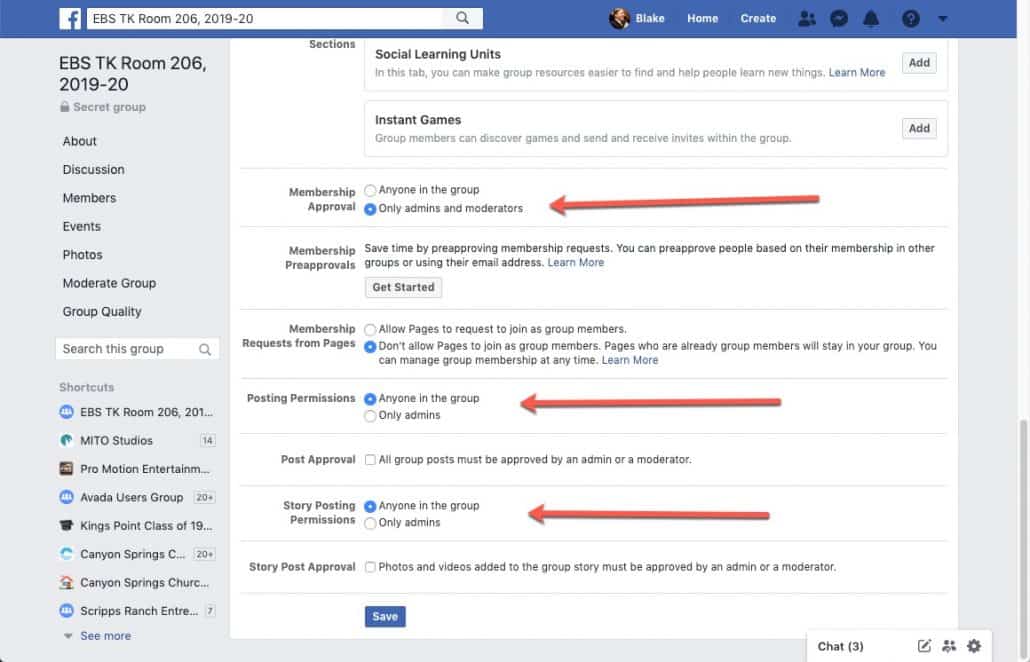
Task: Expand See more in the left sidebar
Action: (x=104, y=635)
